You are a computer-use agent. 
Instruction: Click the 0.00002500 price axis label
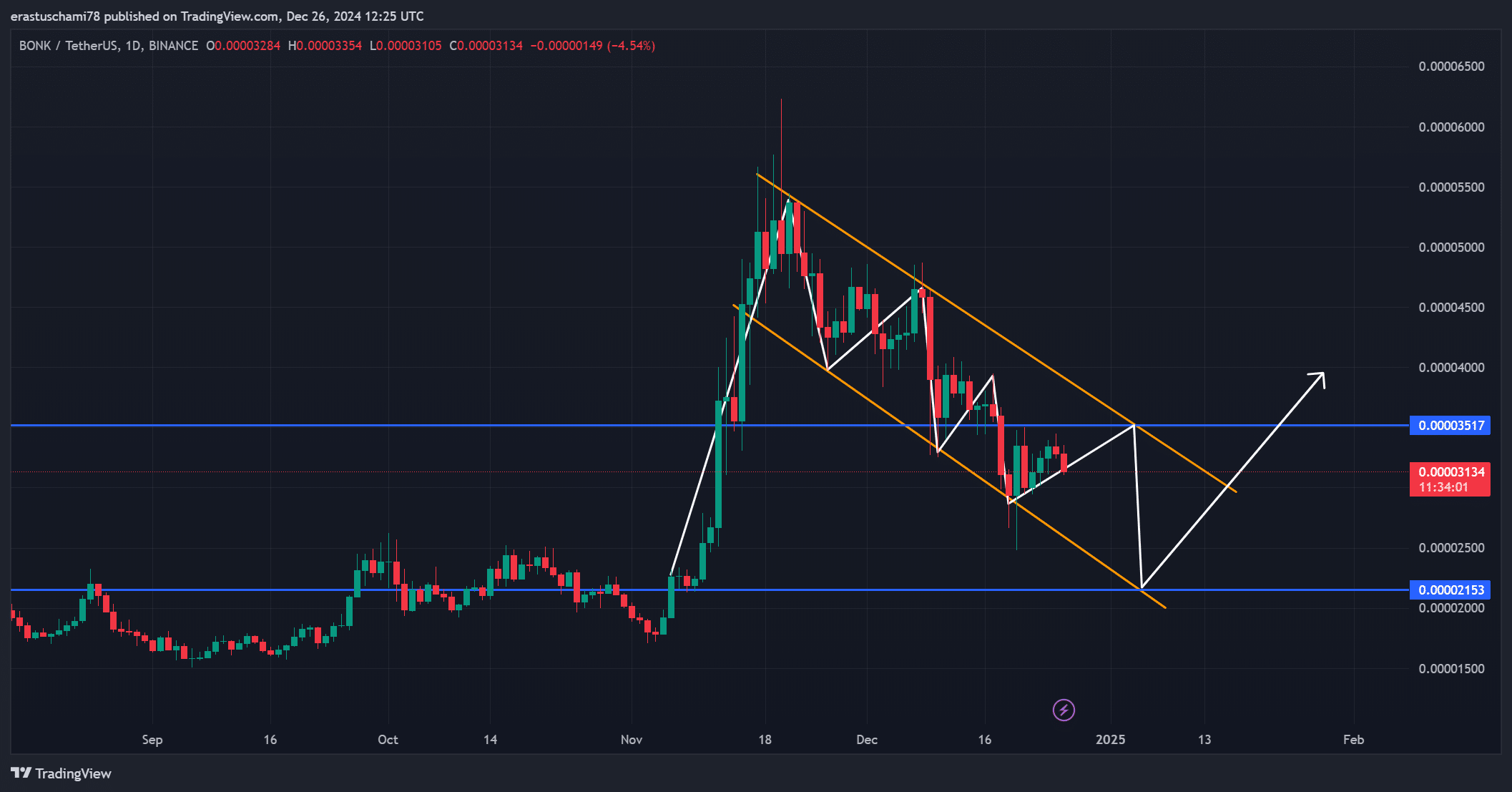point(1451,548)
